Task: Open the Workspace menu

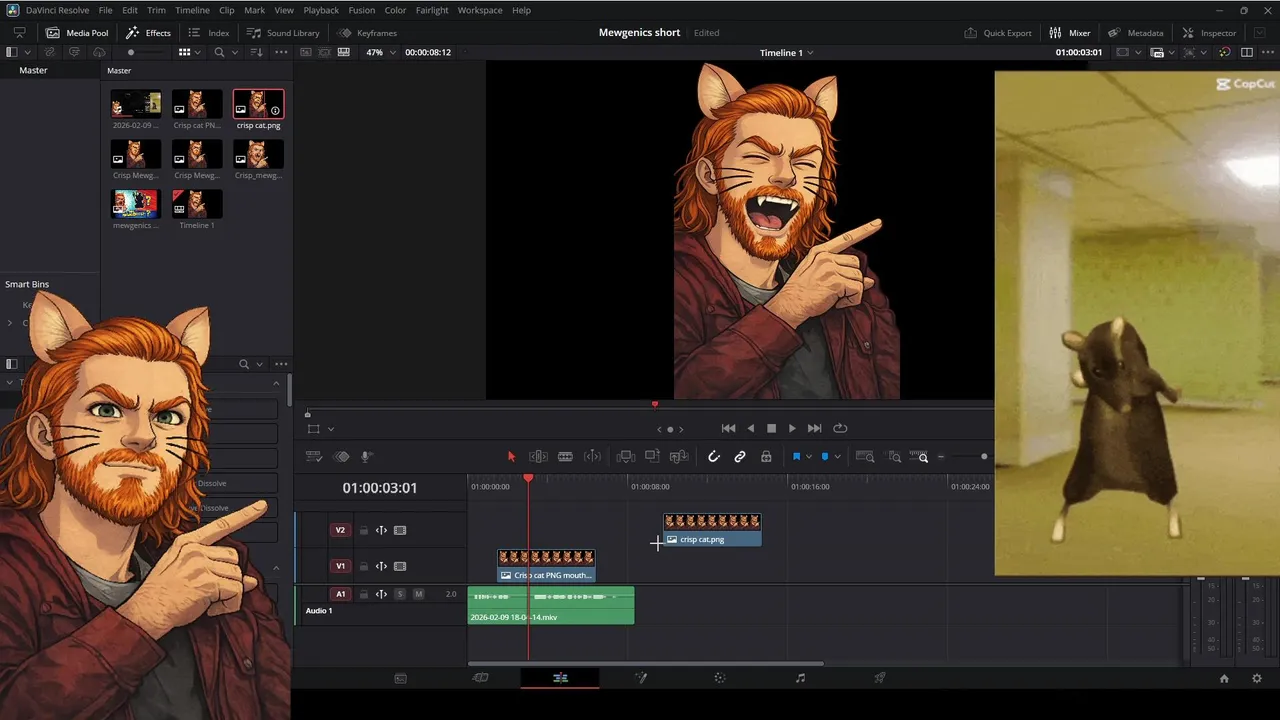Action: [480, 10]
